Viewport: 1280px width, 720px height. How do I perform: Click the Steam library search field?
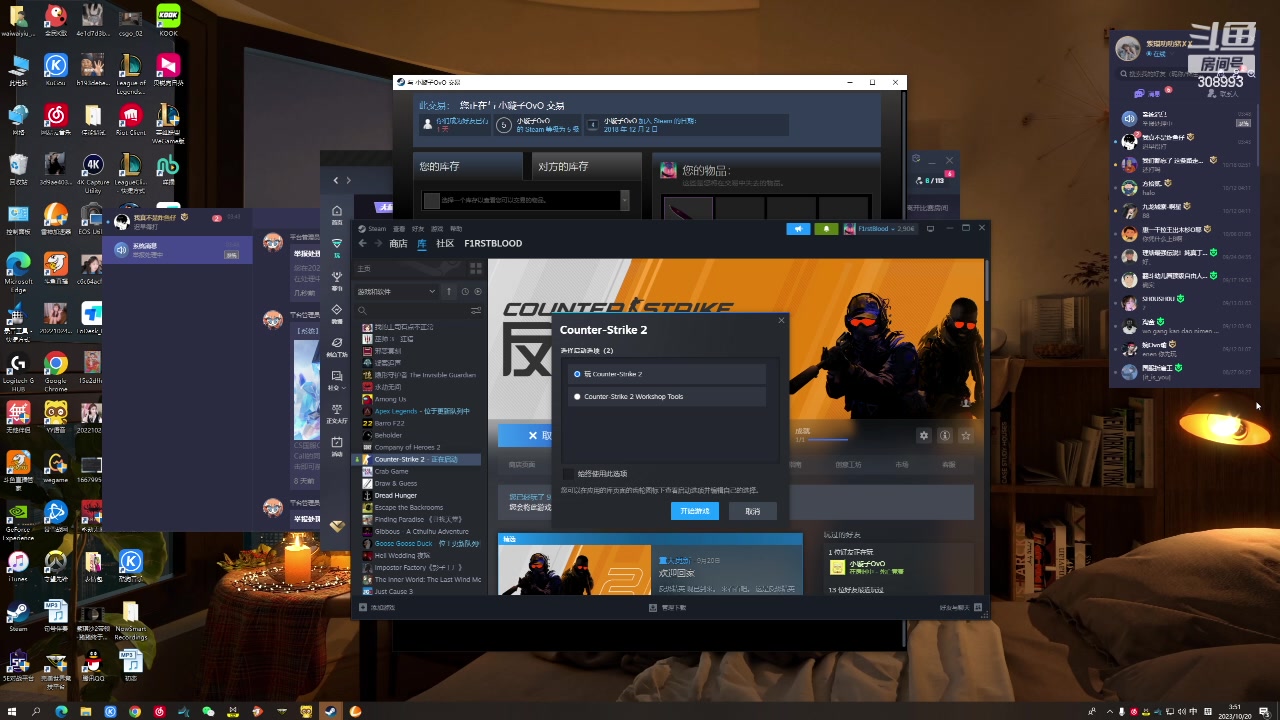[412, 311]
